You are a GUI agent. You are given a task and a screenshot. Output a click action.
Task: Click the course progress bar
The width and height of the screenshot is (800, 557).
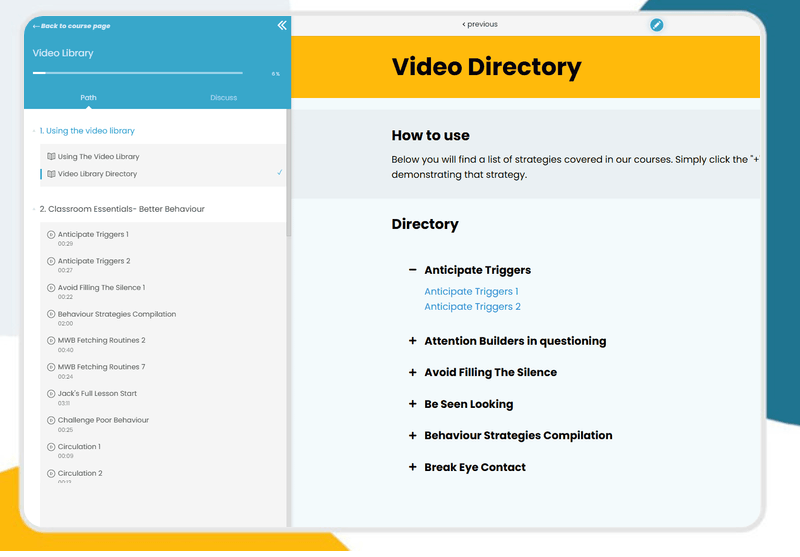click(137, 73)
